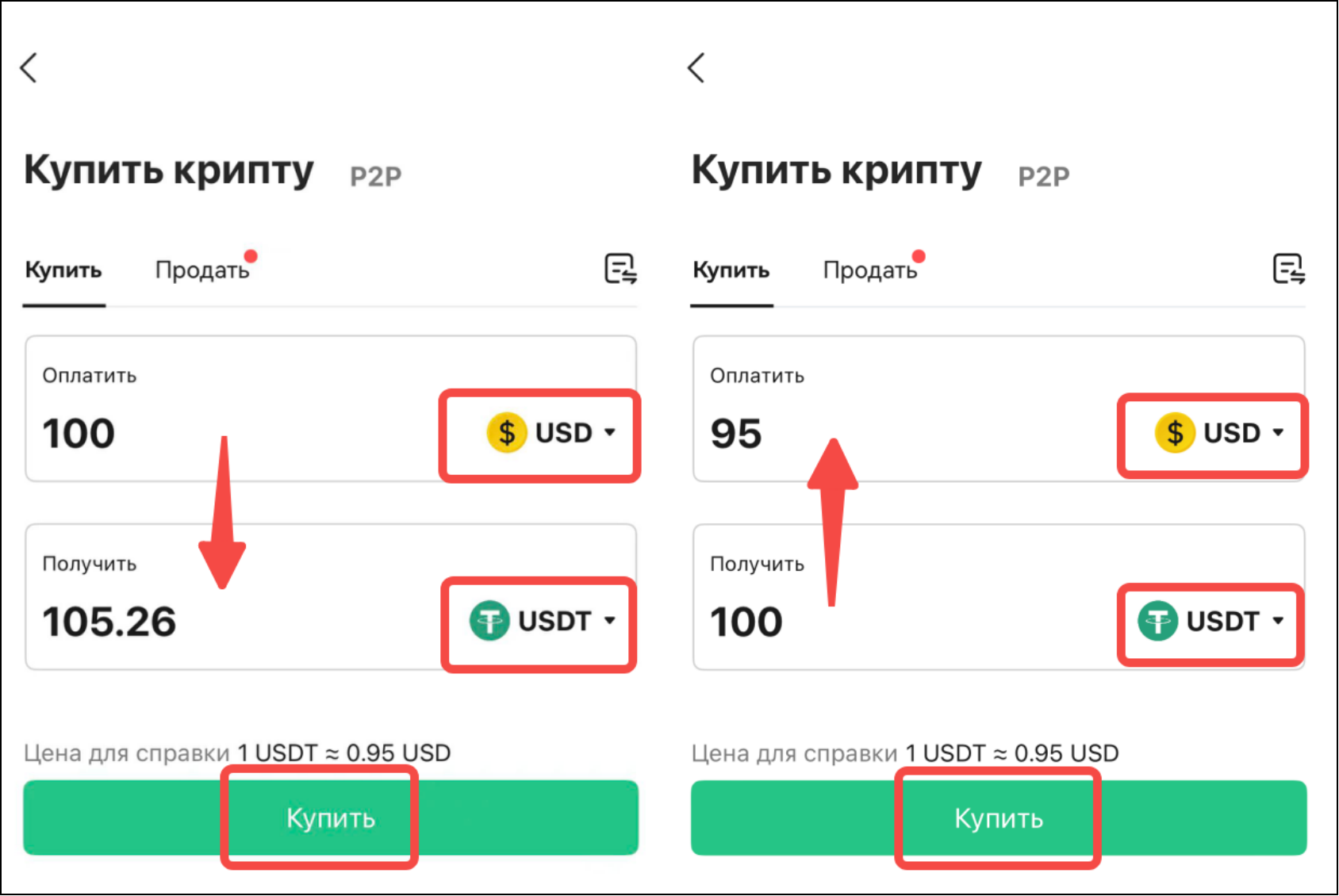This screenshot has height=896, width=1339.
Task: Click green Tether icon in right panel
Action: click(1157, 621)
